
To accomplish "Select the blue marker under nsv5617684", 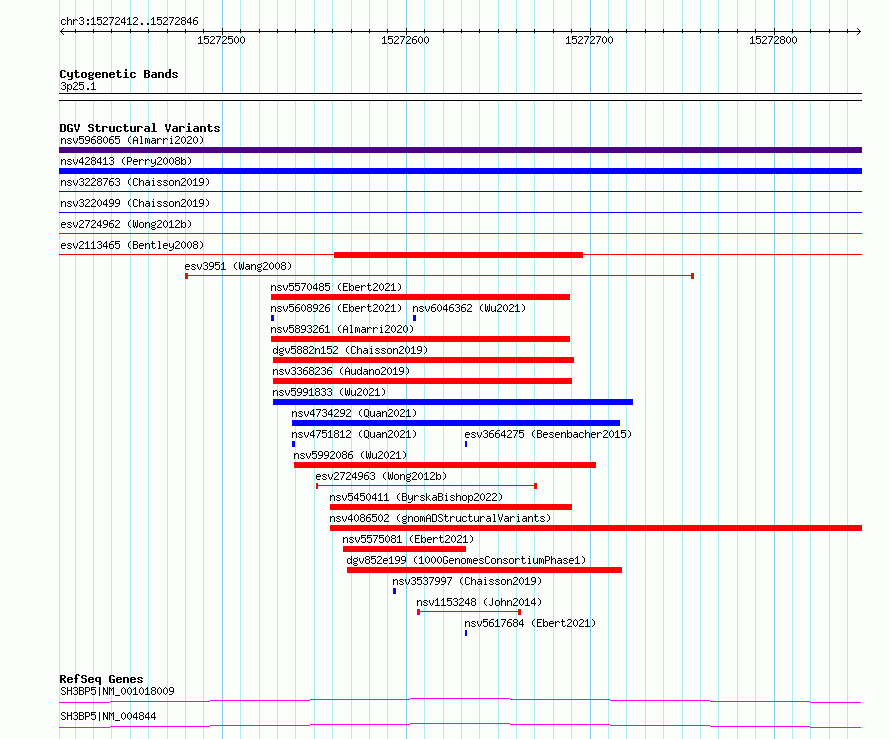I will pos(466,633).
